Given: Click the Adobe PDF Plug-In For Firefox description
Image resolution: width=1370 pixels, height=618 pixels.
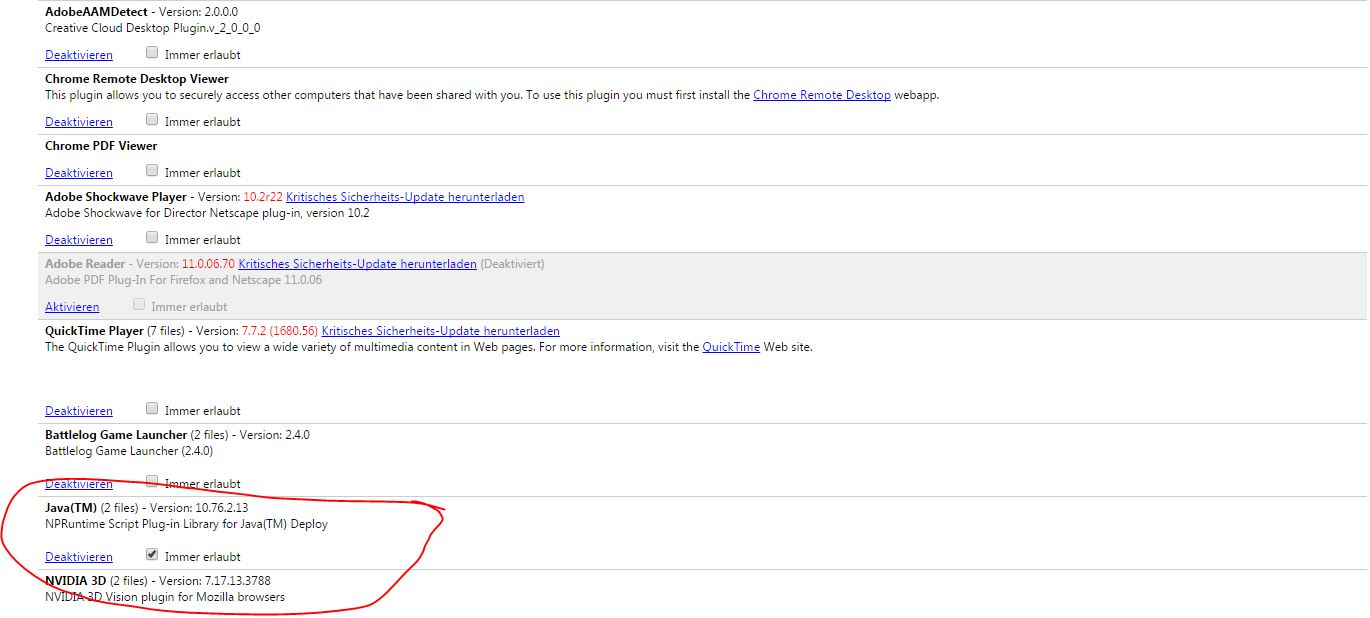Looking at the screenshot, I should point(184,280).
